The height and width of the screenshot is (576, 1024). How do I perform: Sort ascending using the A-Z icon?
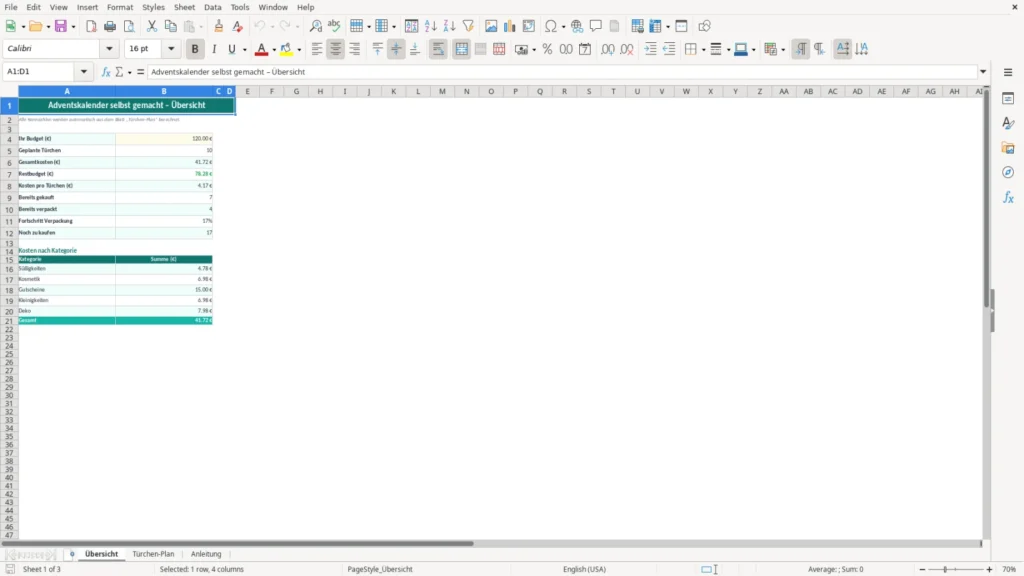[430, 26]
